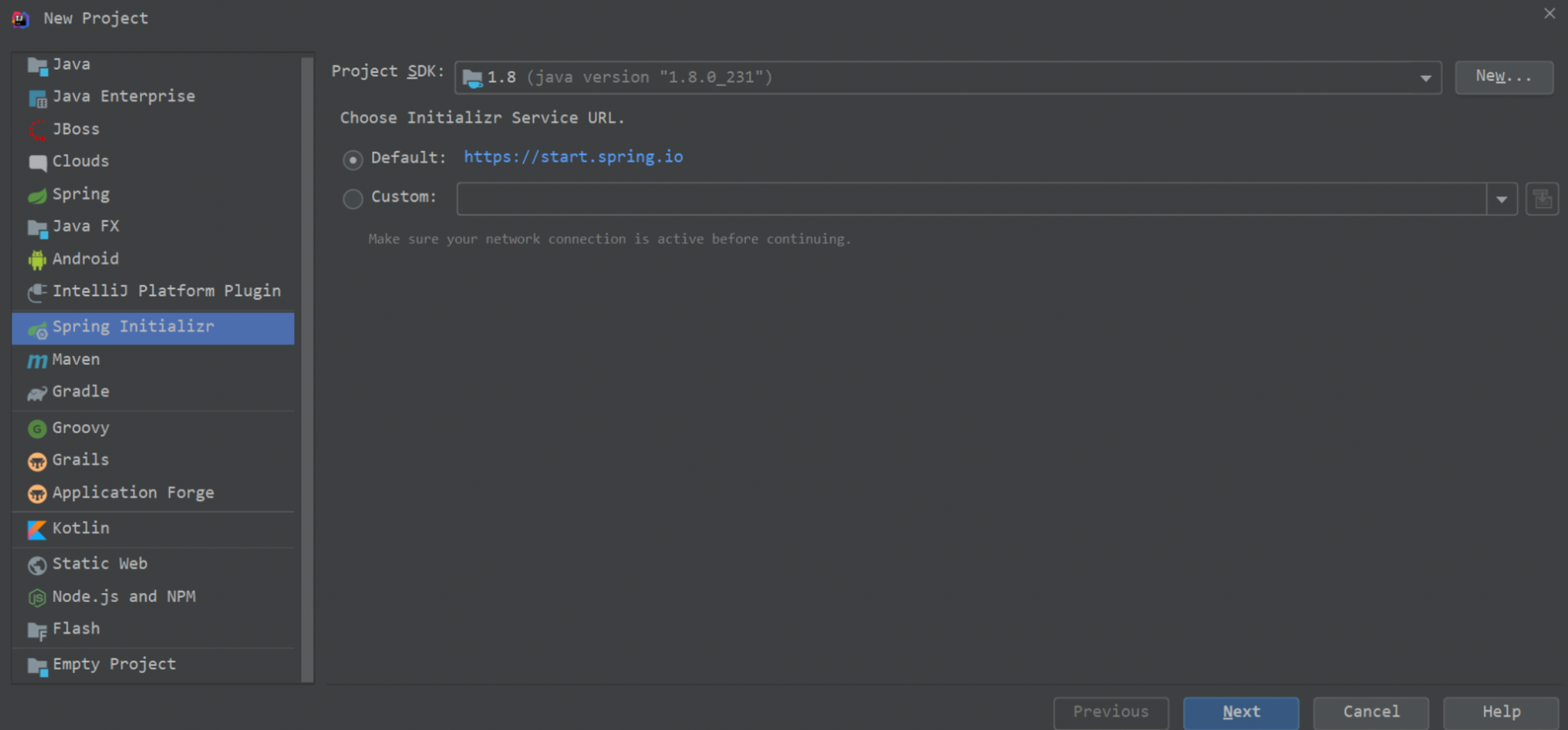
Task: Click the Node.js and NPM icon
Action: click(37, 597)
